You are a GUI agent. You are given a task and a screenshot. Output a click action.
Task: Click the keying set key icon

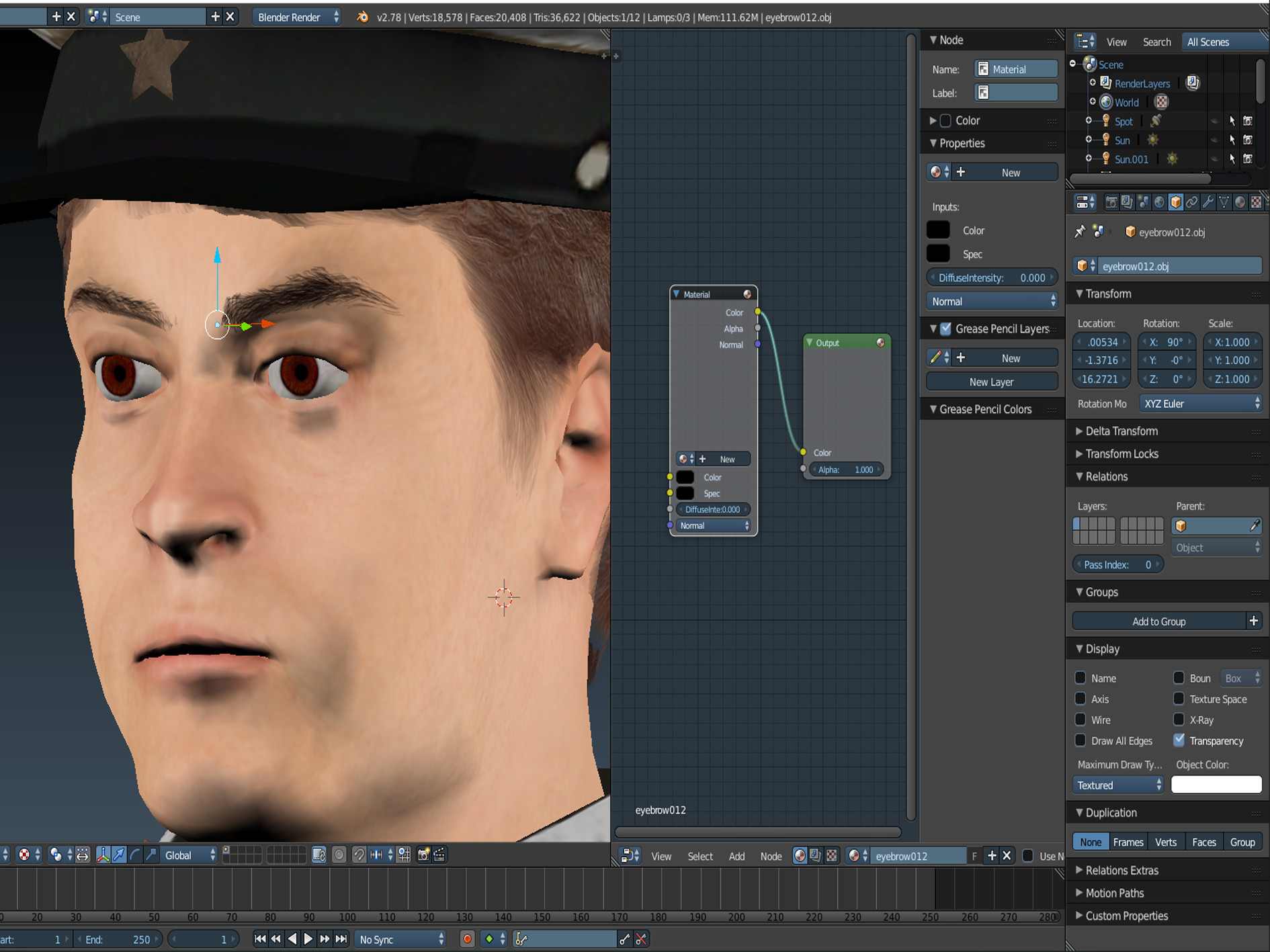521,939
